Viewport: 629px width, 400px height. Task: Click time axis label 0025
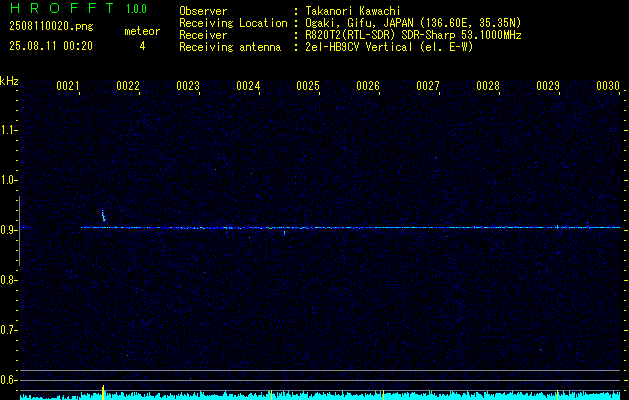308,86
